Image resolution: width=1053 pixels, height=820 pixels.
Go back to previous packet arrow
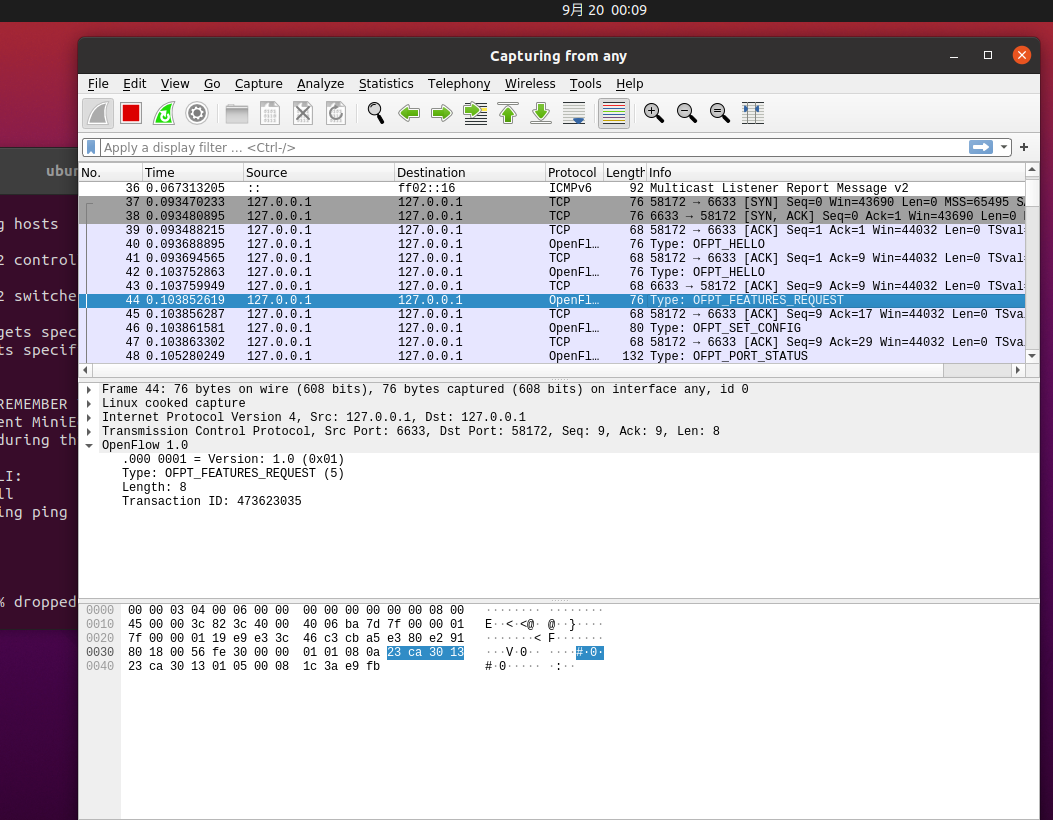[408, 113]
